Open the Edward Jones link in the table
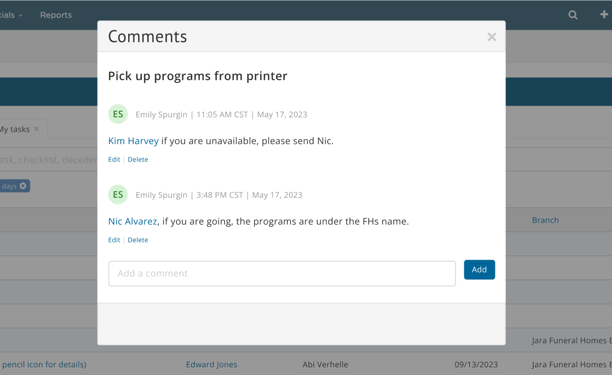Screen dimensions: 612x375 tap(211, 364)
